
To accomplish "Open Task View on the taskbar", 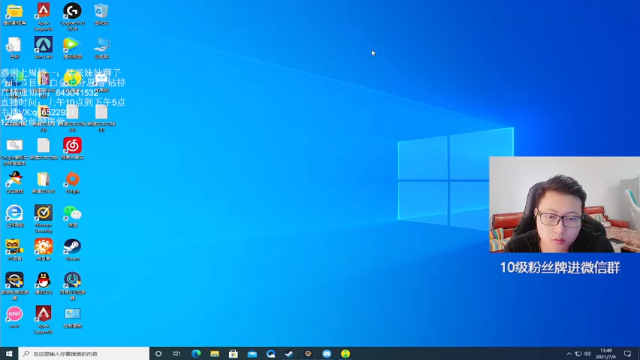I will click(x=177, y=353).
